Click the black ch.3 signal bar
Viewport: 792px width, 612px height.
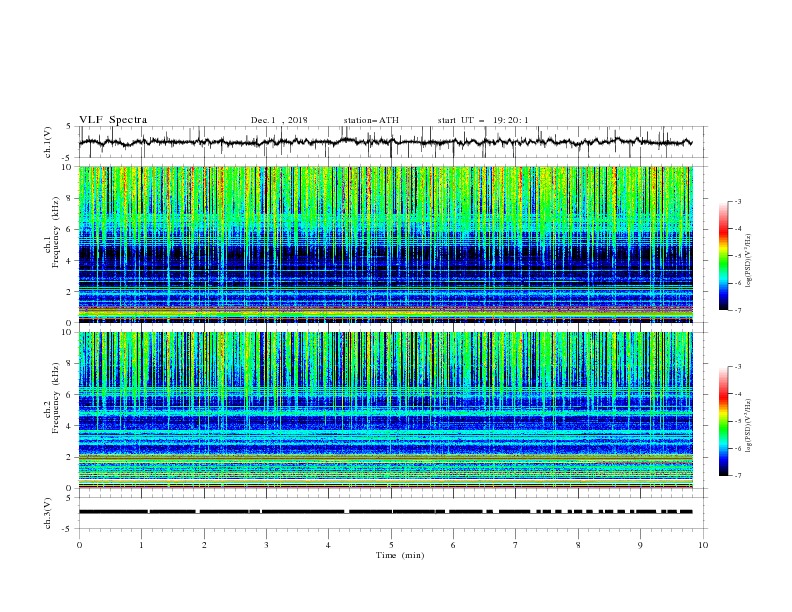385,512
